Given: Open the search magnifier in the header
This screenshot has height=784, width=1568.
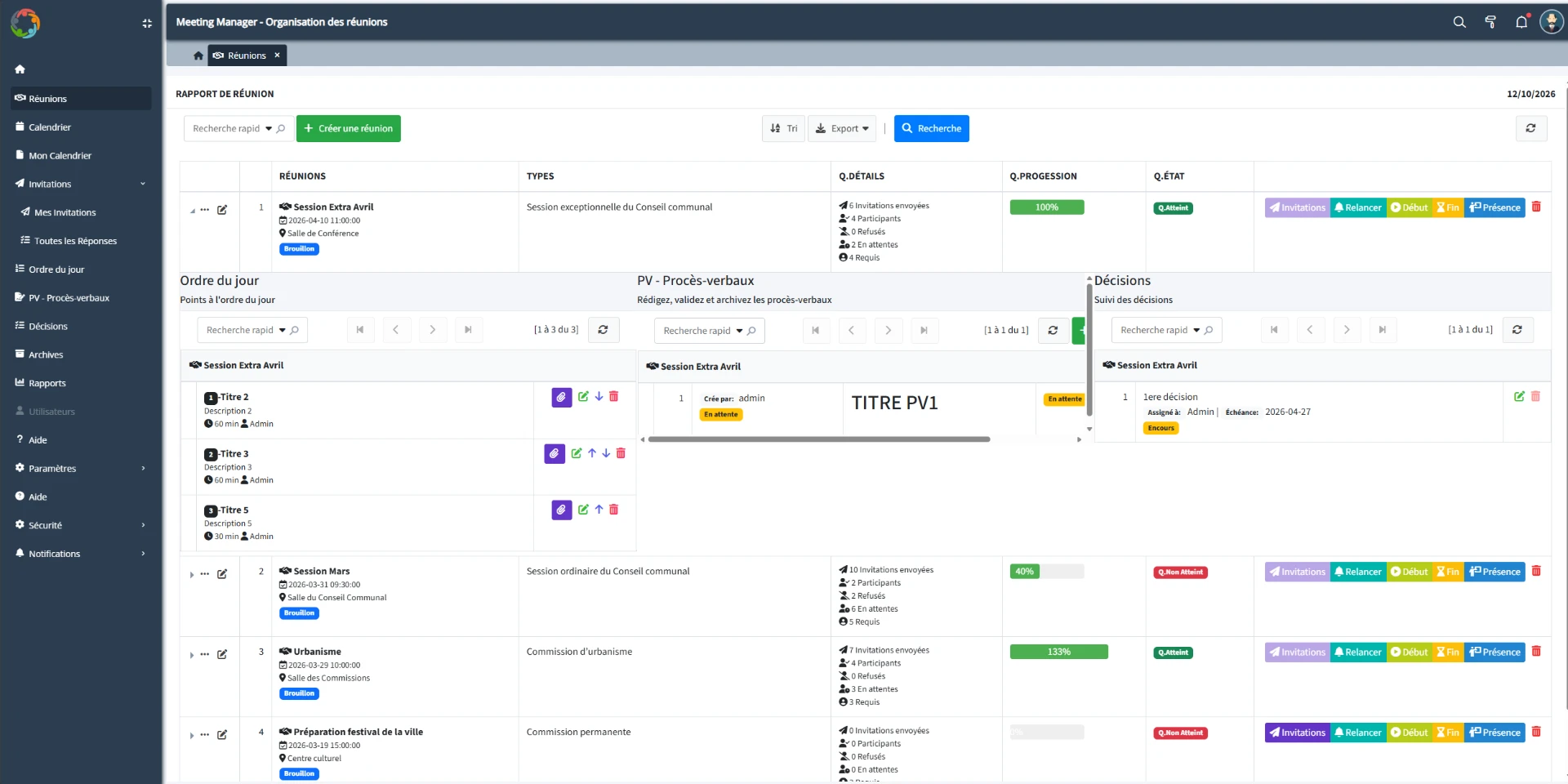Looking at the screenshot, I should tap(1459, 22).
